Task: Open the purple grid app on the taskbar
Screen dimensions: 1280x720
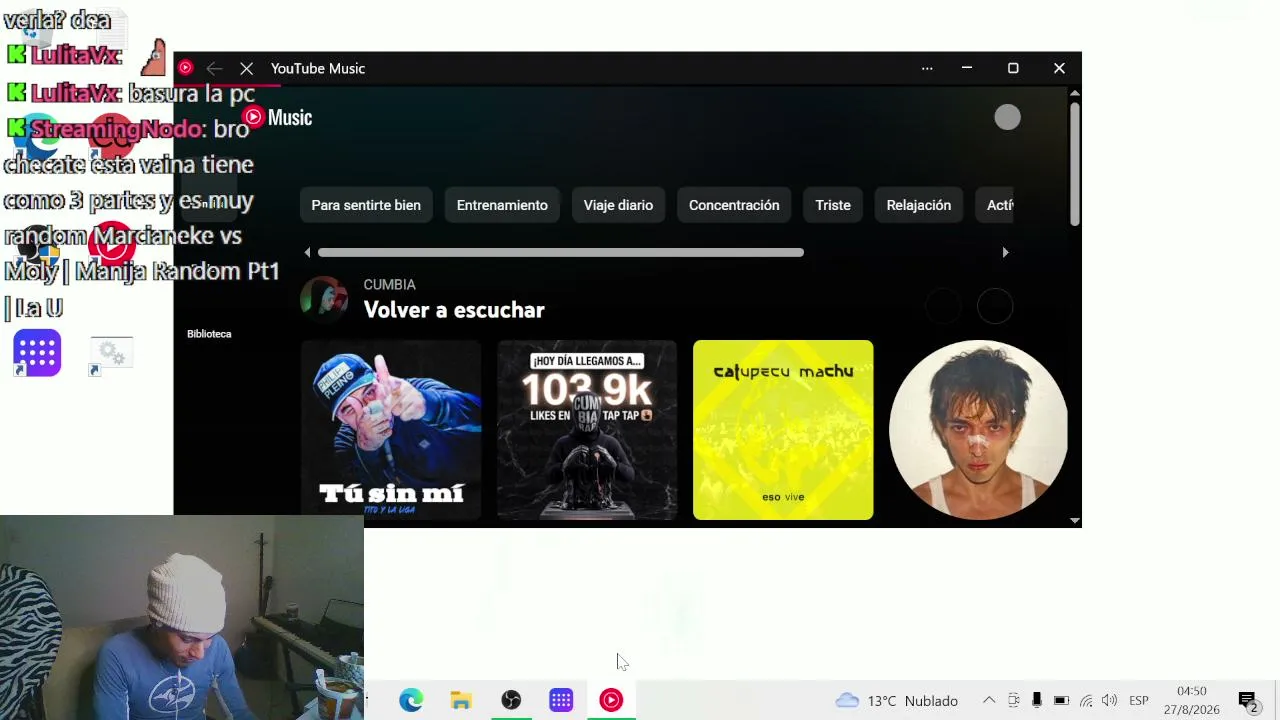Action: click(x=561, y=700)
